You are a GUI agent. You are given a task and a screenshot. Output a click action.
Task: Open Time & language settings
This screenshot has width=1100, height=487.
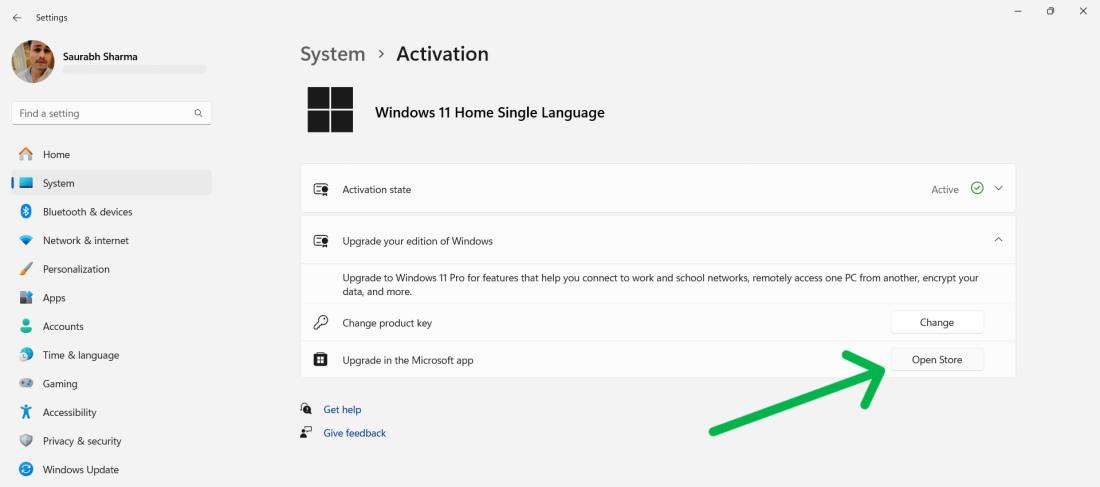(x=80, y=355)
